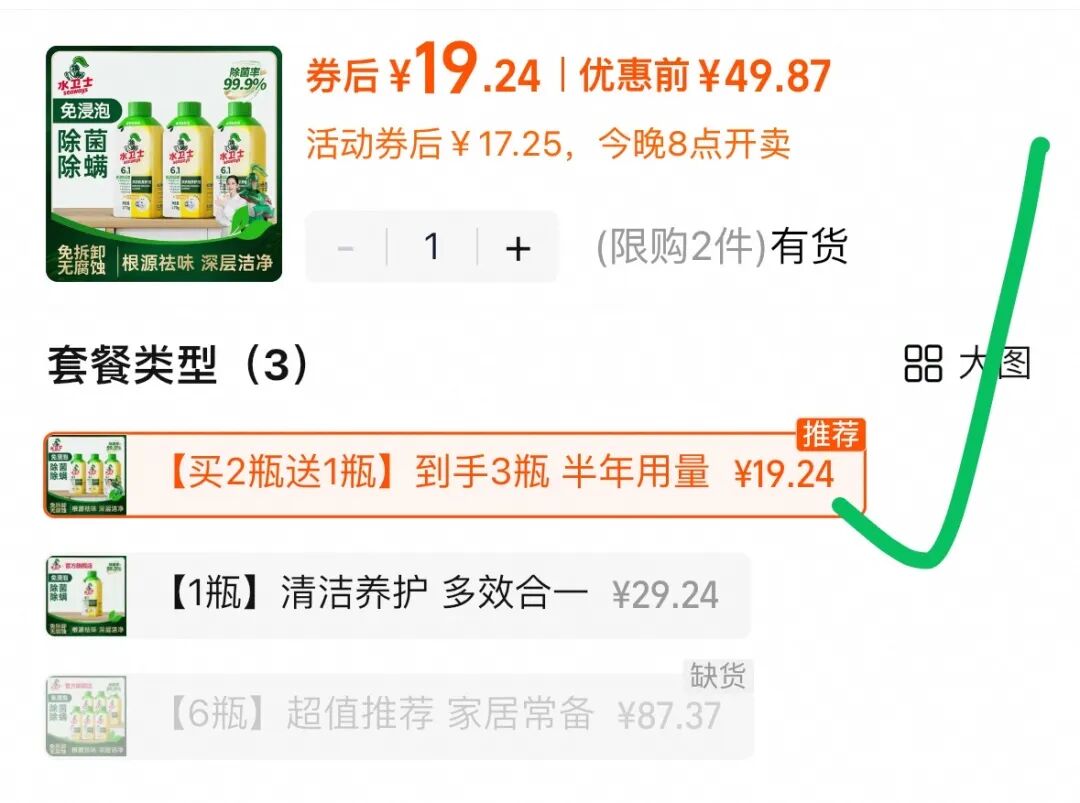Tap the ¥29.24 price on 1瓶 option
The height and width of the screenshot is (803, 1080).
click(x=665, y=596)
